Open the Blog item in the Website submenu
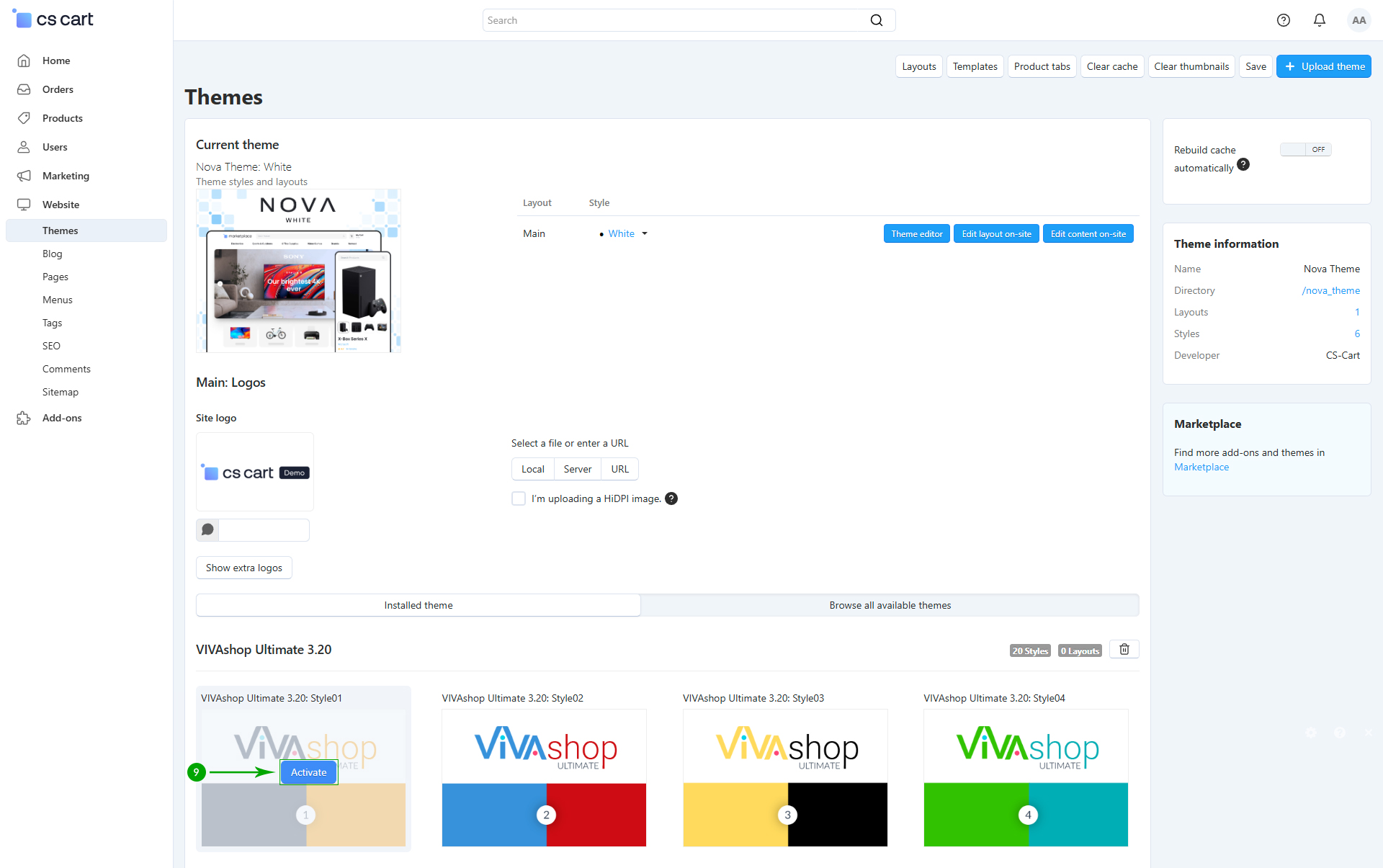The width and height of the screenshot is (1383, 868). (x=53, y=254)
